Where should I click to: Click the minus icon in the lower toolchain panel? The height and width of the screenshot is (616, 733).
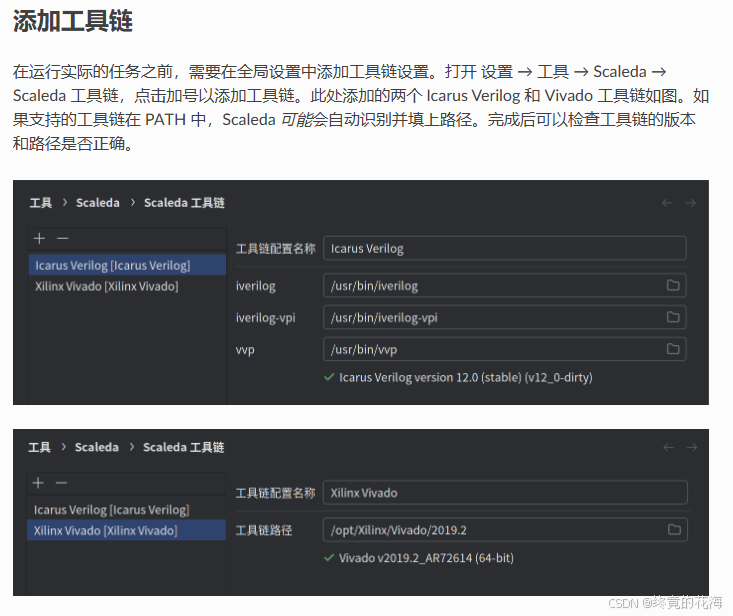[x=61, y=483]
